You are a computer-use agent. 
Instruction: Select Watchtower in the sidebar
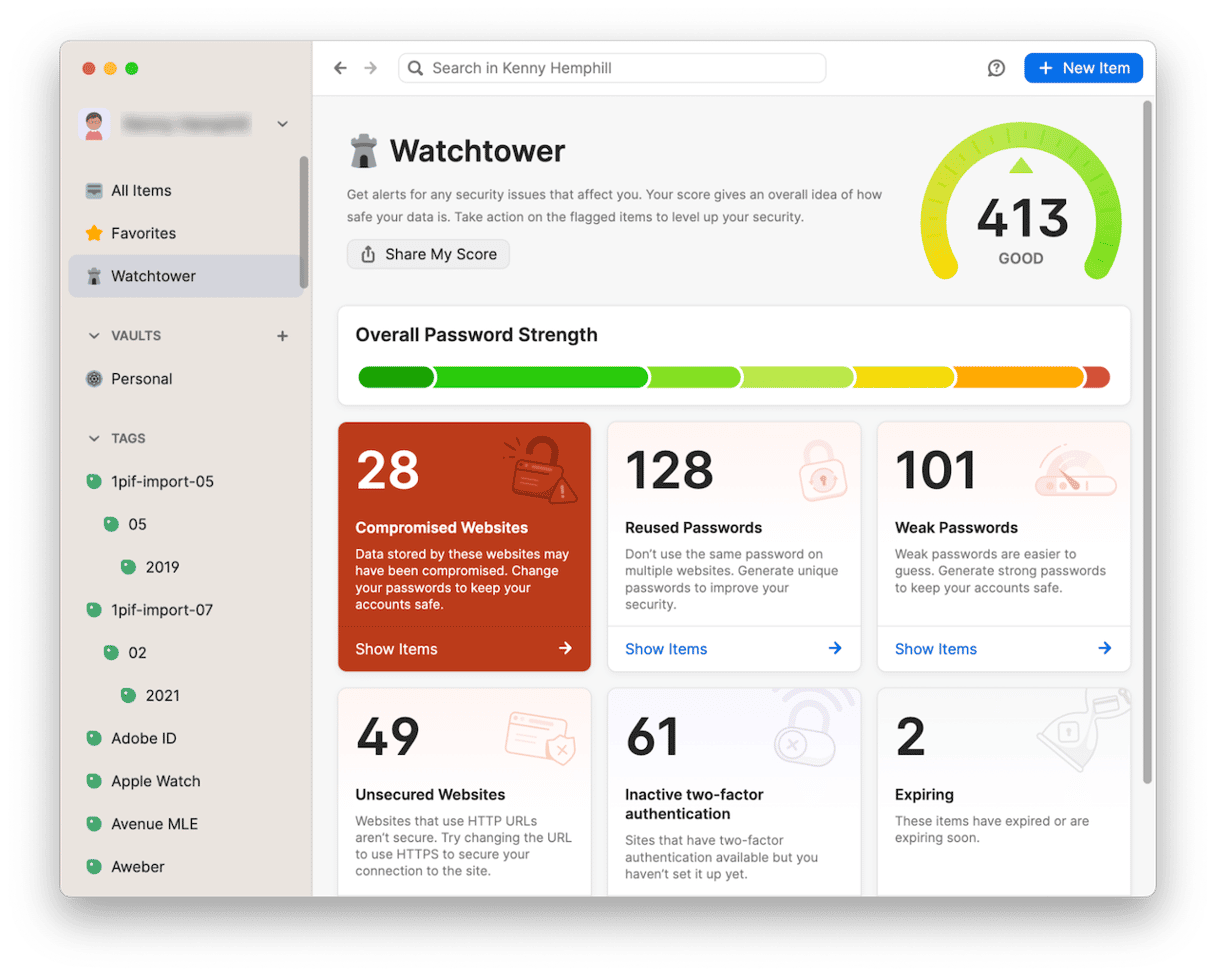153,276
